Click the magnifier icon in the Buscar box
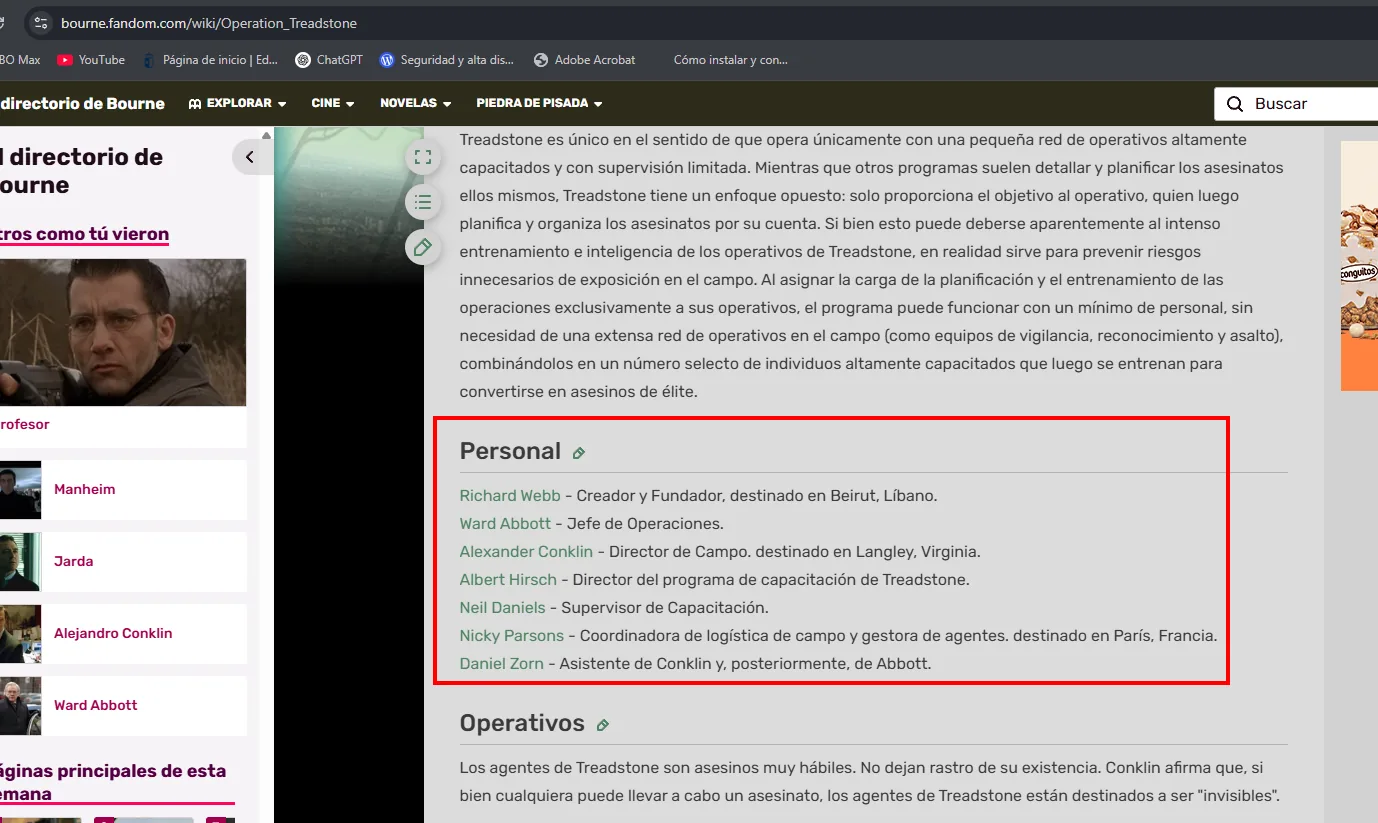This screenshot has height=823, width=1378. tap(1235, 104)
